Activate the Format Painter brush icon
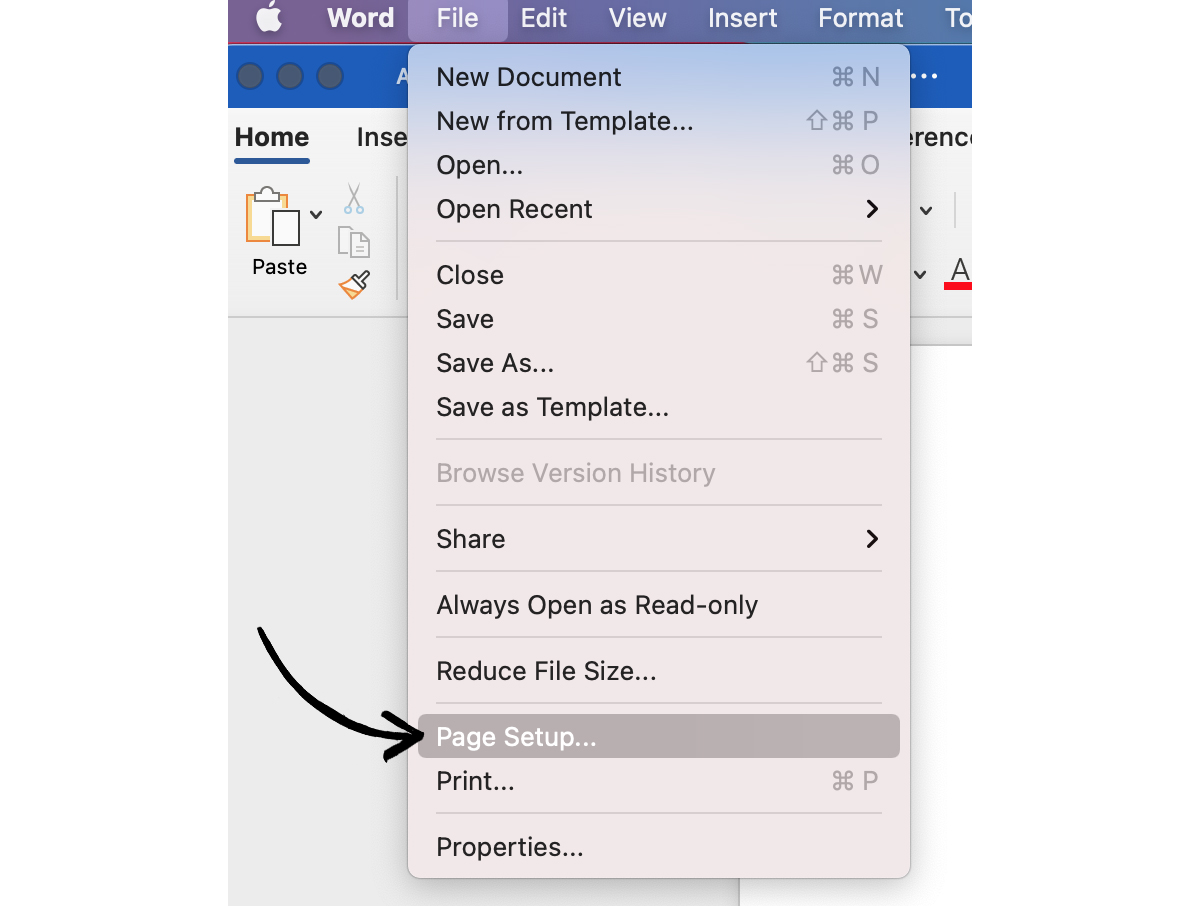The height and width of the screenshot is (906, 1200). pyautogui.click(x=353, y=285)
